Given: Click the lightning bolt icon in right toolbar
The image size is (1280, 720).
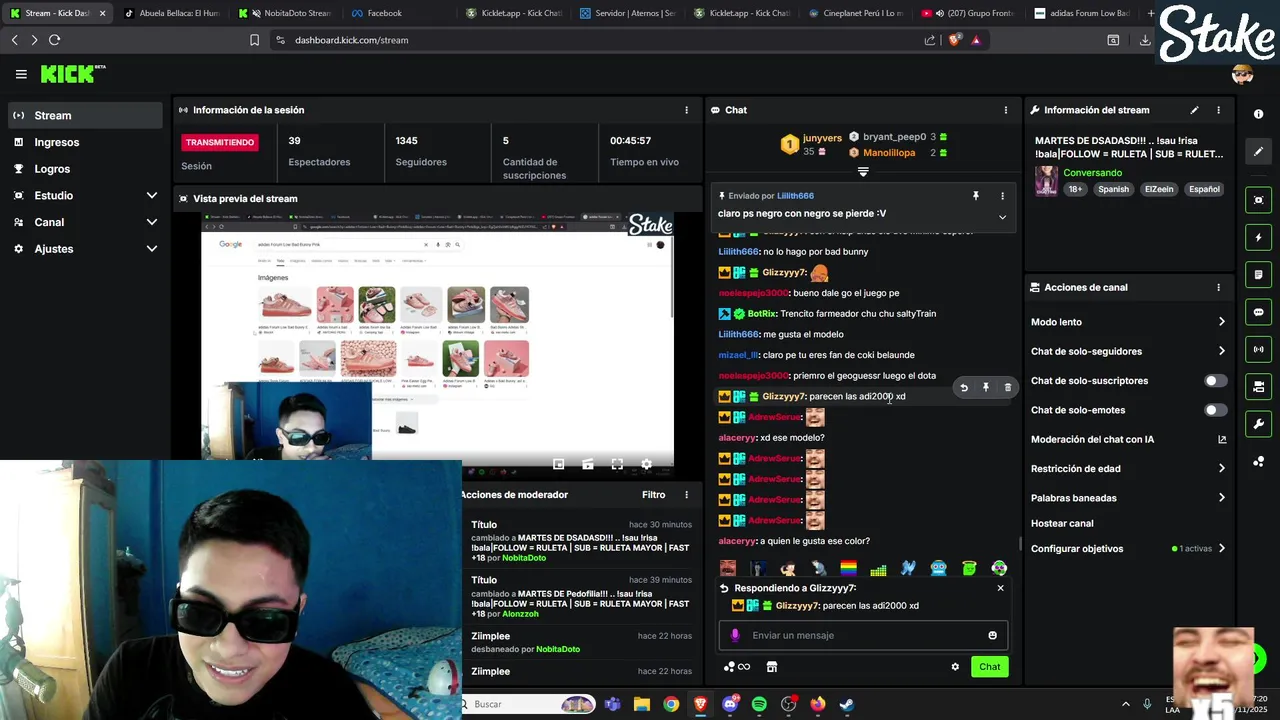Looking at the screenshot, I should click(1258, 238).
